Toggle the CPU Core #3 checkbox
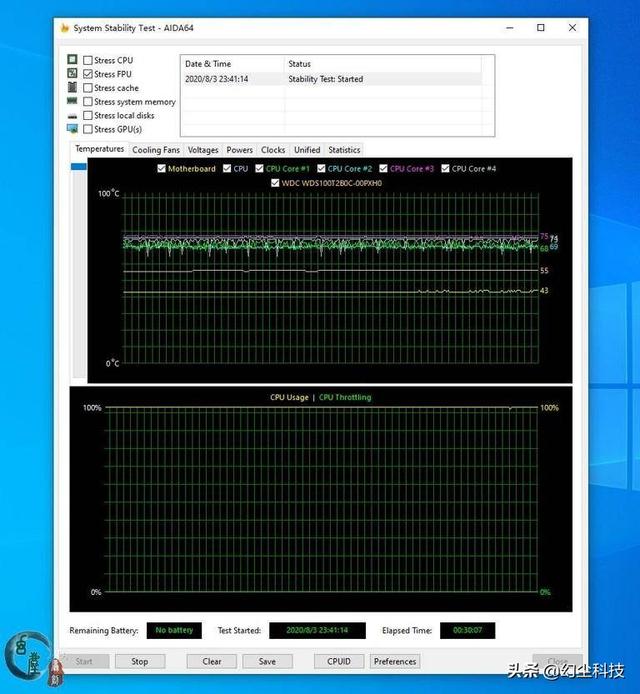The width and height of the screenshot is (640, 694). pos(383,168)
